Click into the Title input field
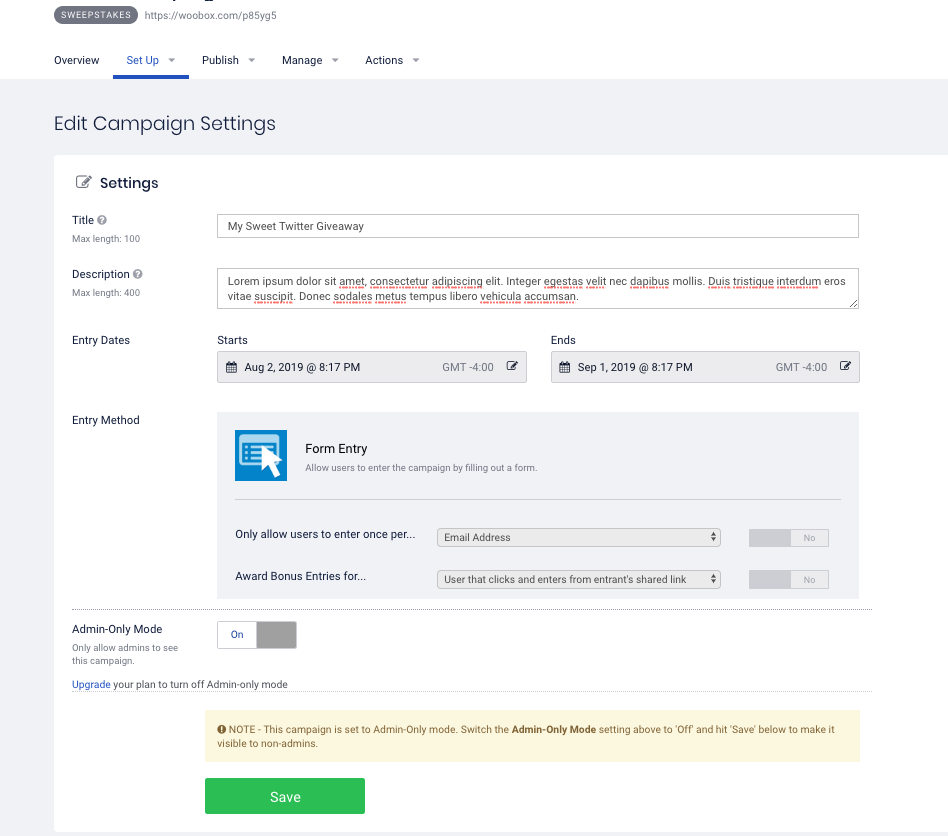The width and height of the screenshot is (948, 836). click(x=537, y=226)
